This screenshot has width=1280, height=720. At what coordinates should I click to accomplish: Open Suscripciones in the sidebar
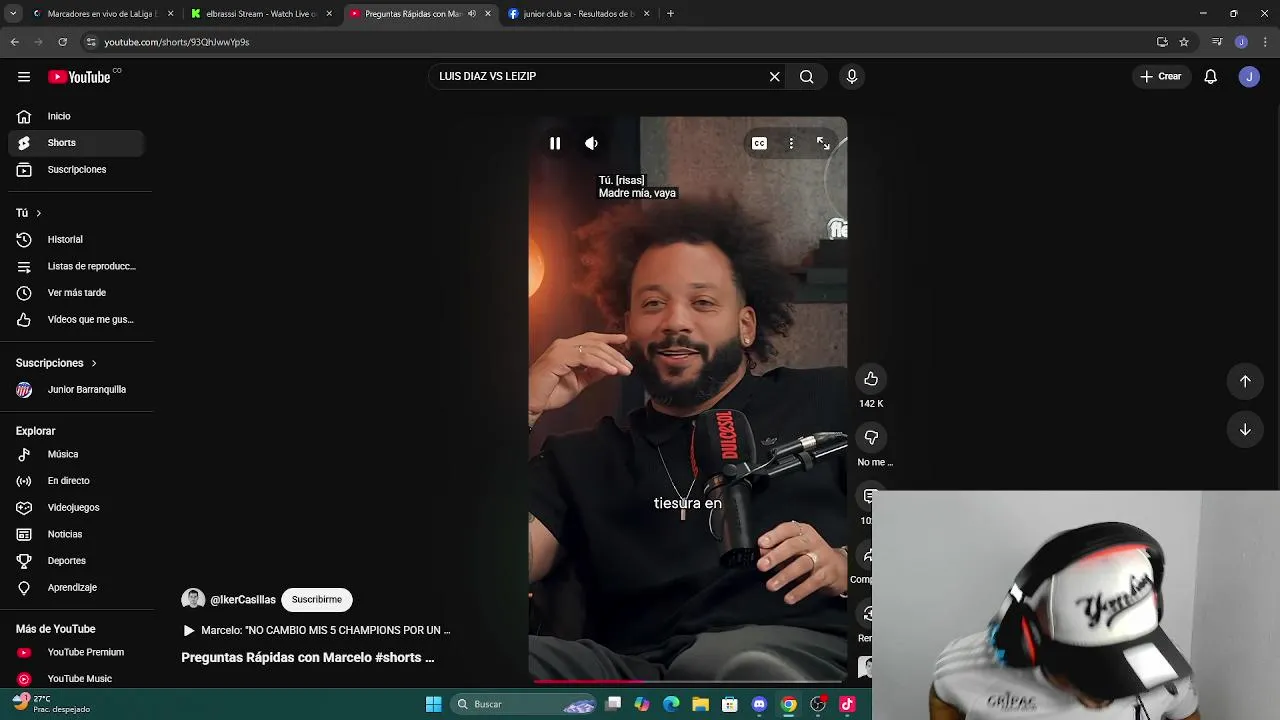point(76,170)
